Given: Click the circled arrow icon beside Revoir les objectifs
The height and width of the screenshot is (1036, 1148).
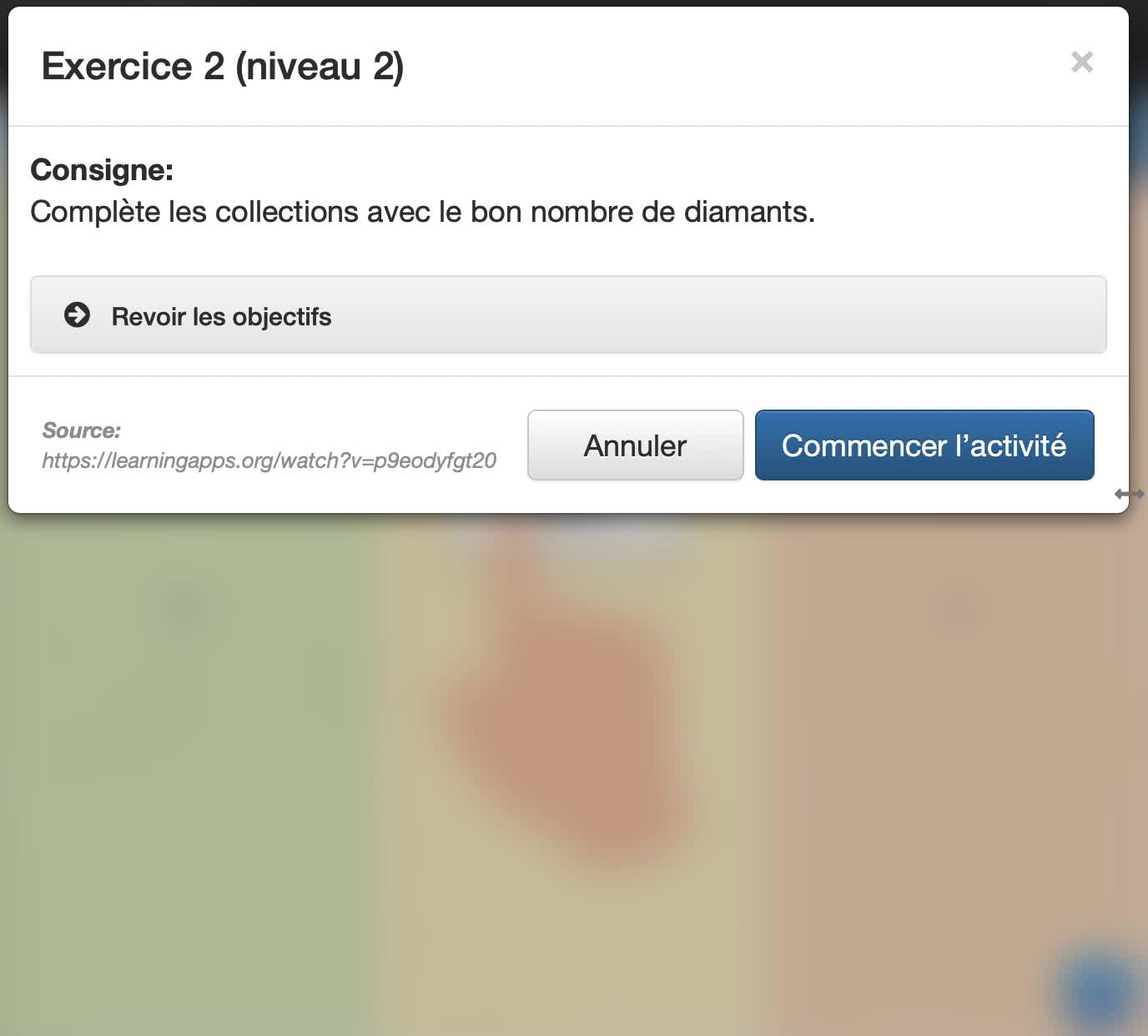Looking at the screenshot, I should pos(77,314).
